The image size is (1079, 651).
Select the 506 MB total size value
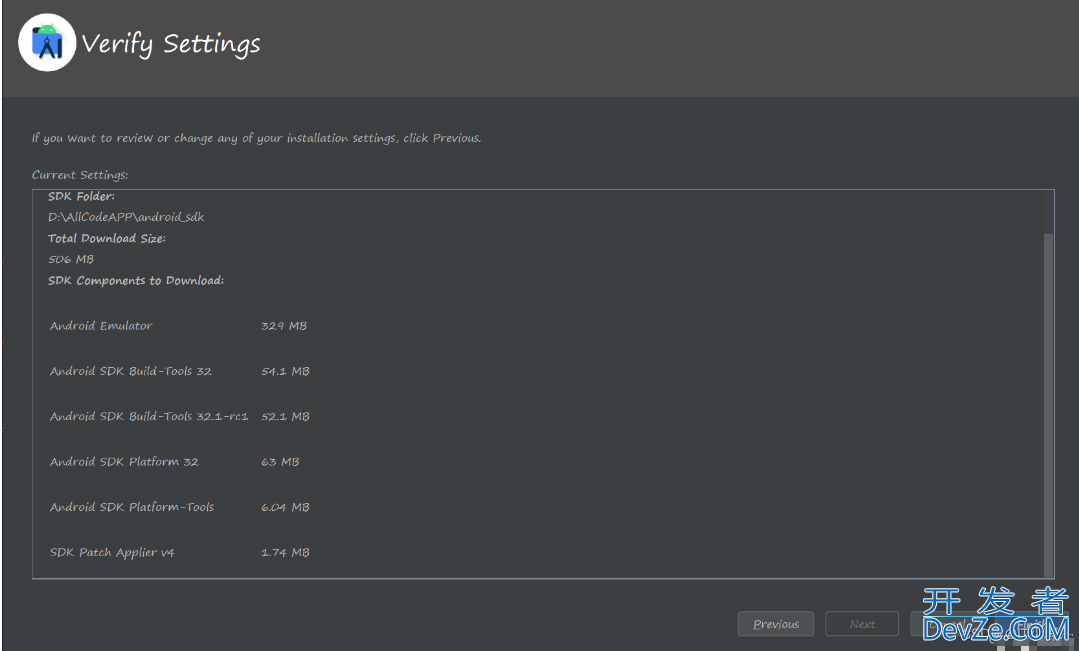tap(71, 259)
